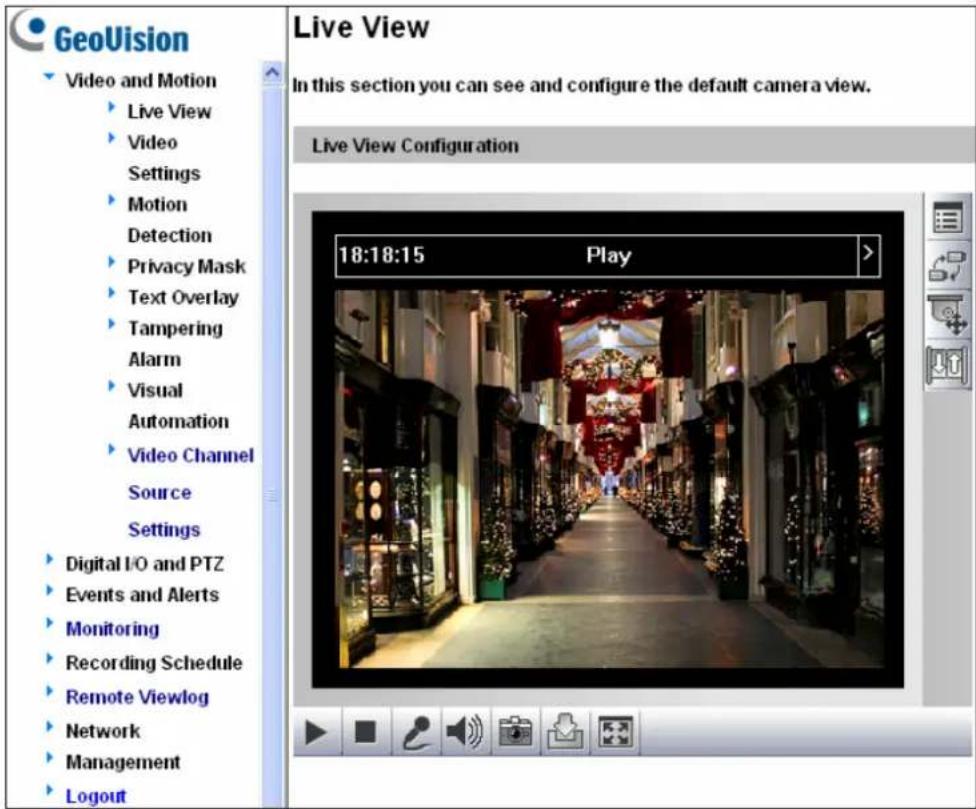Open Visual Automation settings

[x=178, y=406]
